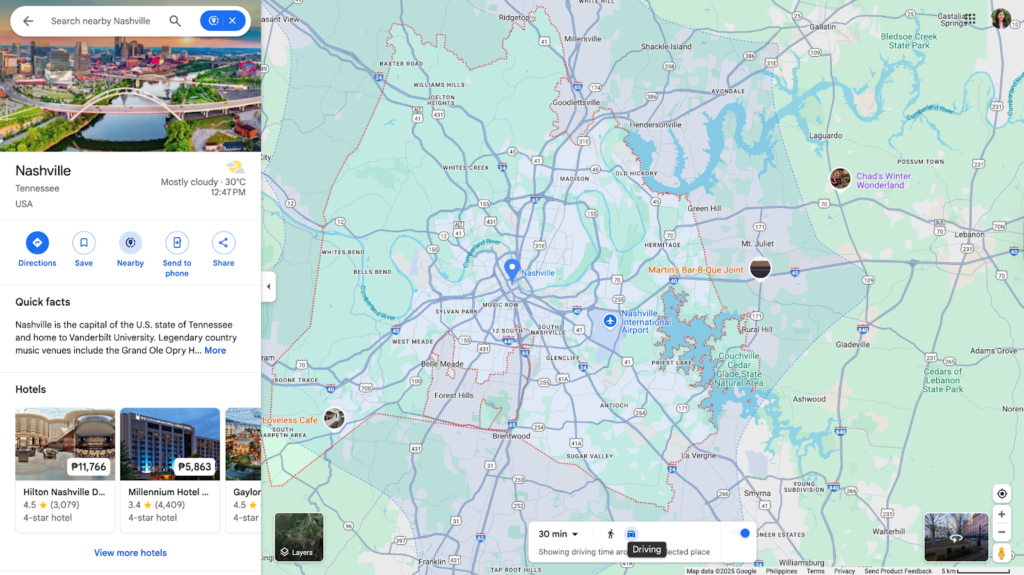Open Martin's Bar-B-Que Joint marker
Screen dimensions: 1024x575
[x=760, y=269]
